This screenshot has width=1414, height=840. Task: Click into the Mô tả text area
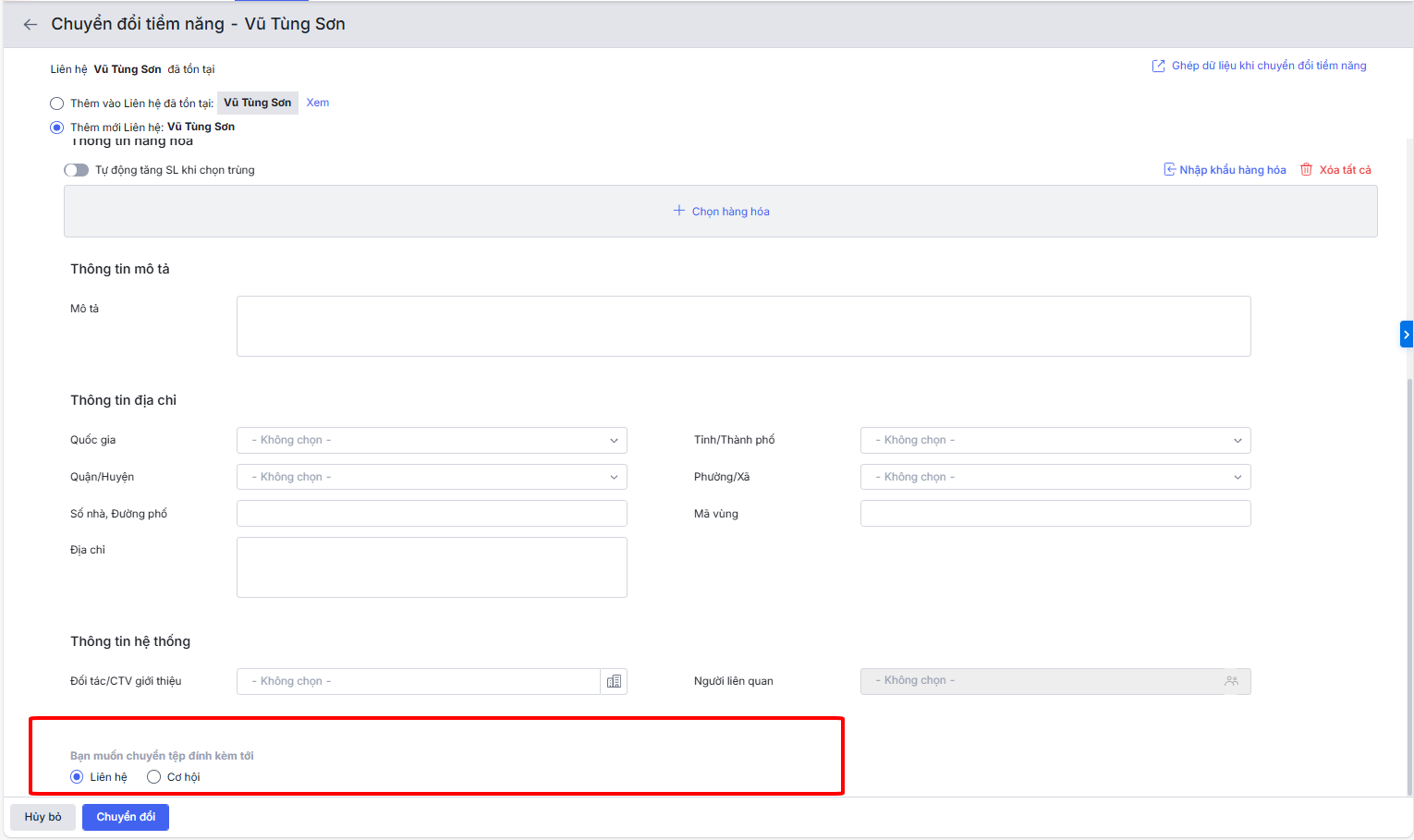click(743, 326)
